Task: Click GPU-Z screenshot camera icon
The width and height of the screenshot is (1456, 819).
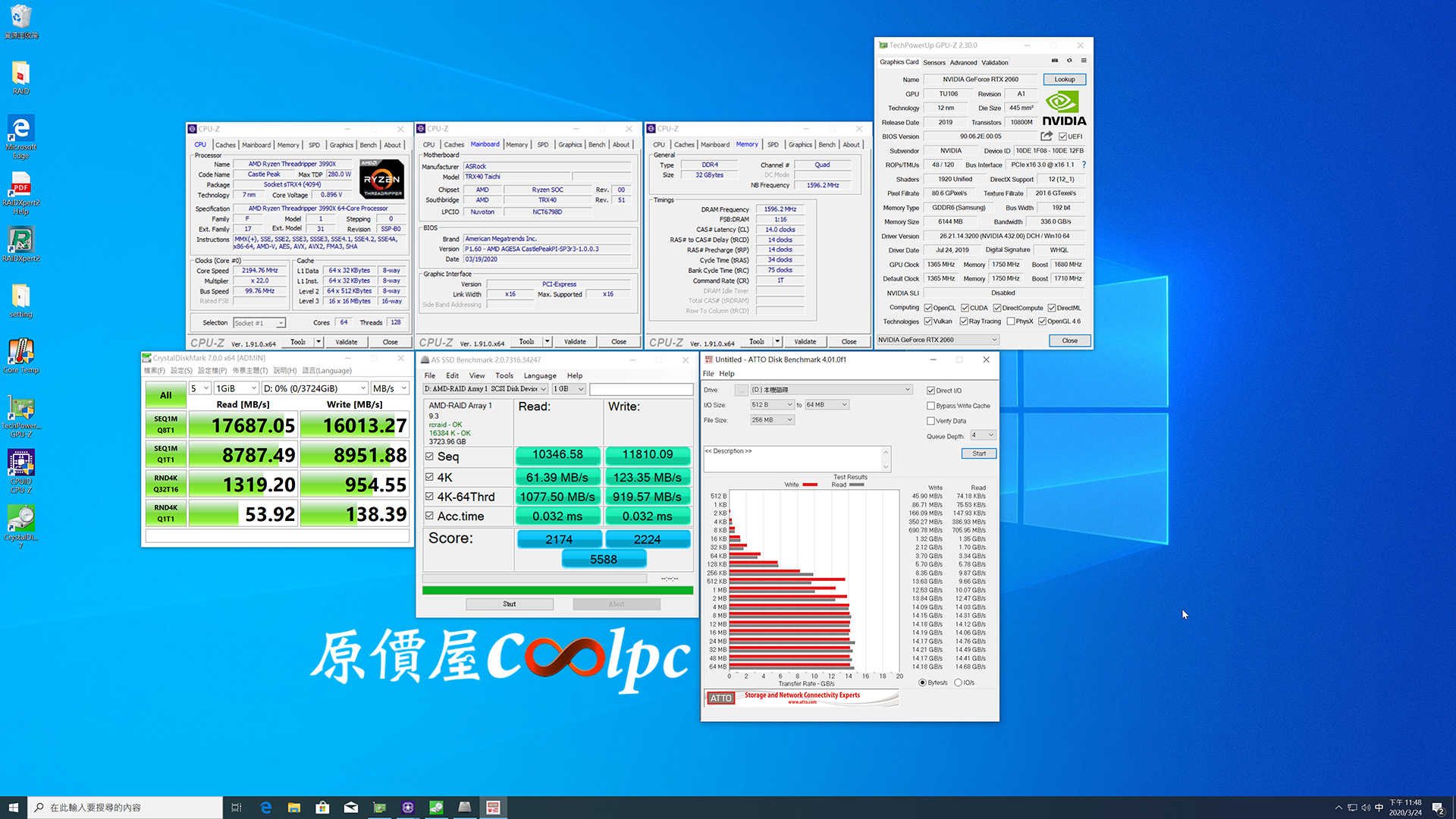Action: (x=1054, y=61)
